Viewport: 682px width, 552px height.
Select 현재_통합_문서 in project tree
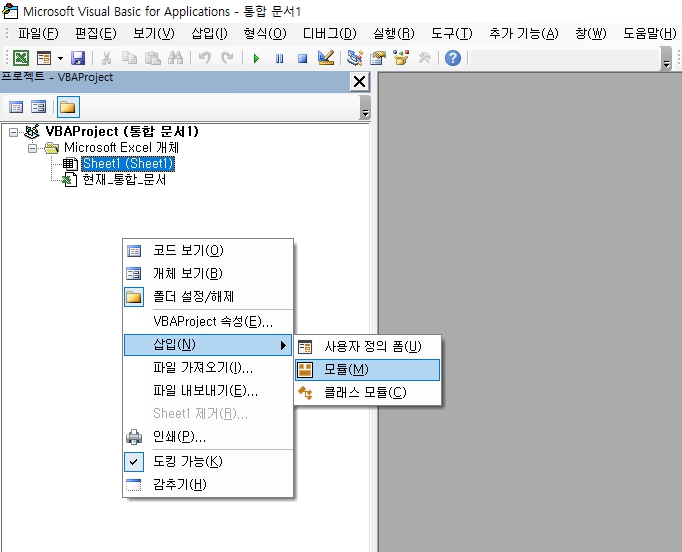coord(124,180)
